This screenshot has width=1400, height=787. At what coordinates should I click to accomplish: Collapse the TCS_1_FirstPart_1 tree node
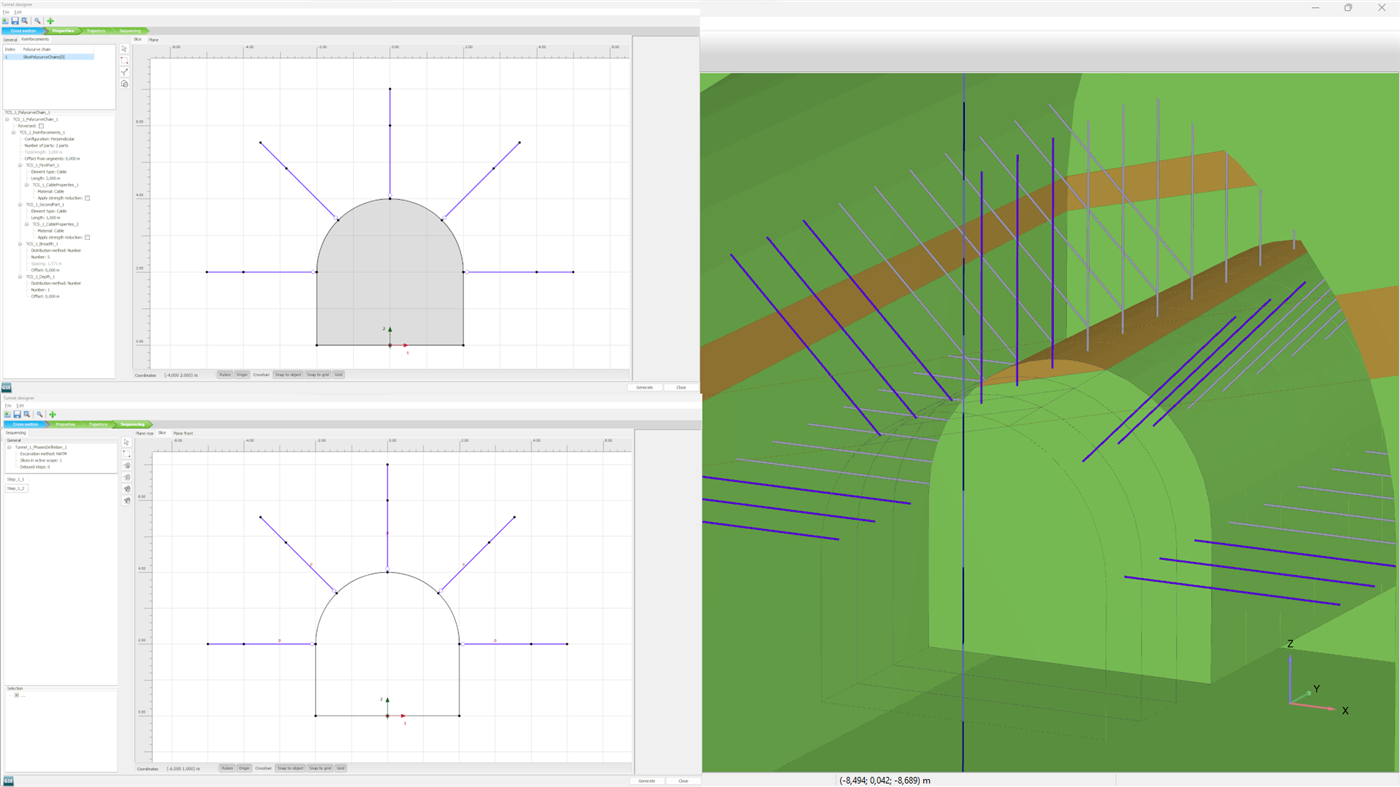[x=20, y=165]
